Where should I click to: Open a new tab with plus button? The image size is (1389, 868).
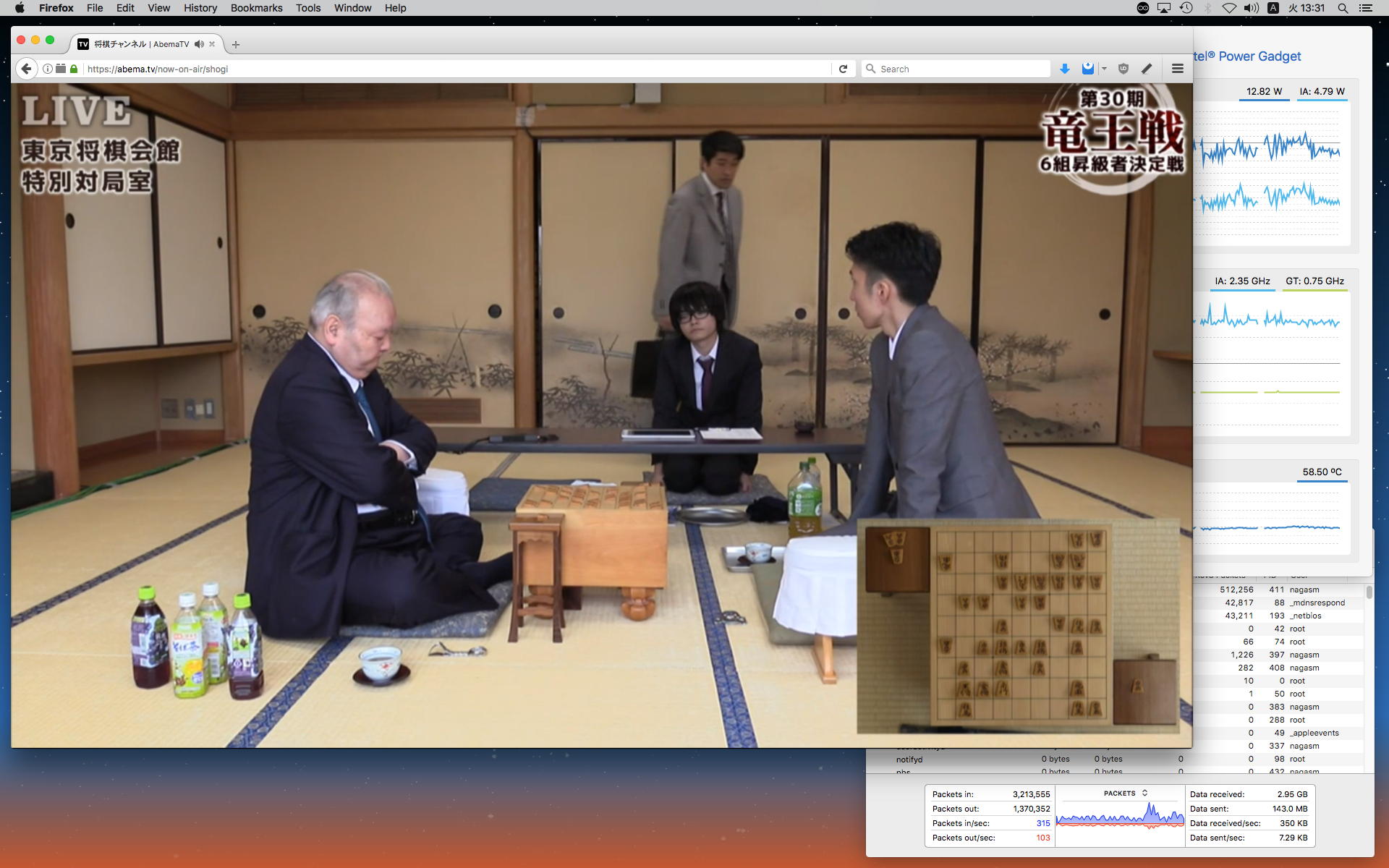(x=235, y=44)
